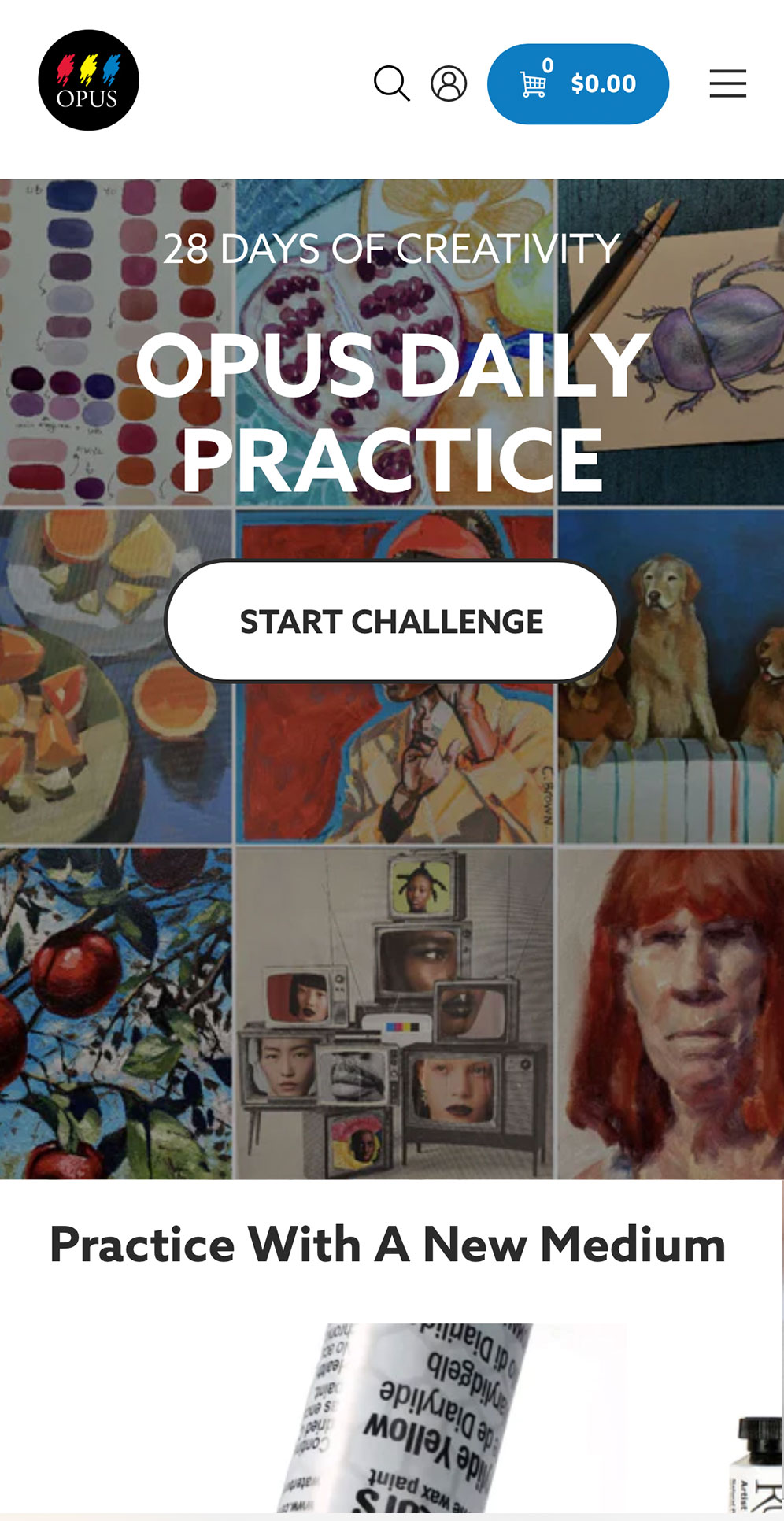Screen dimensions: 784x1521
Task: Select the red apples branch painting
Action: click(x=116, y=1014)
